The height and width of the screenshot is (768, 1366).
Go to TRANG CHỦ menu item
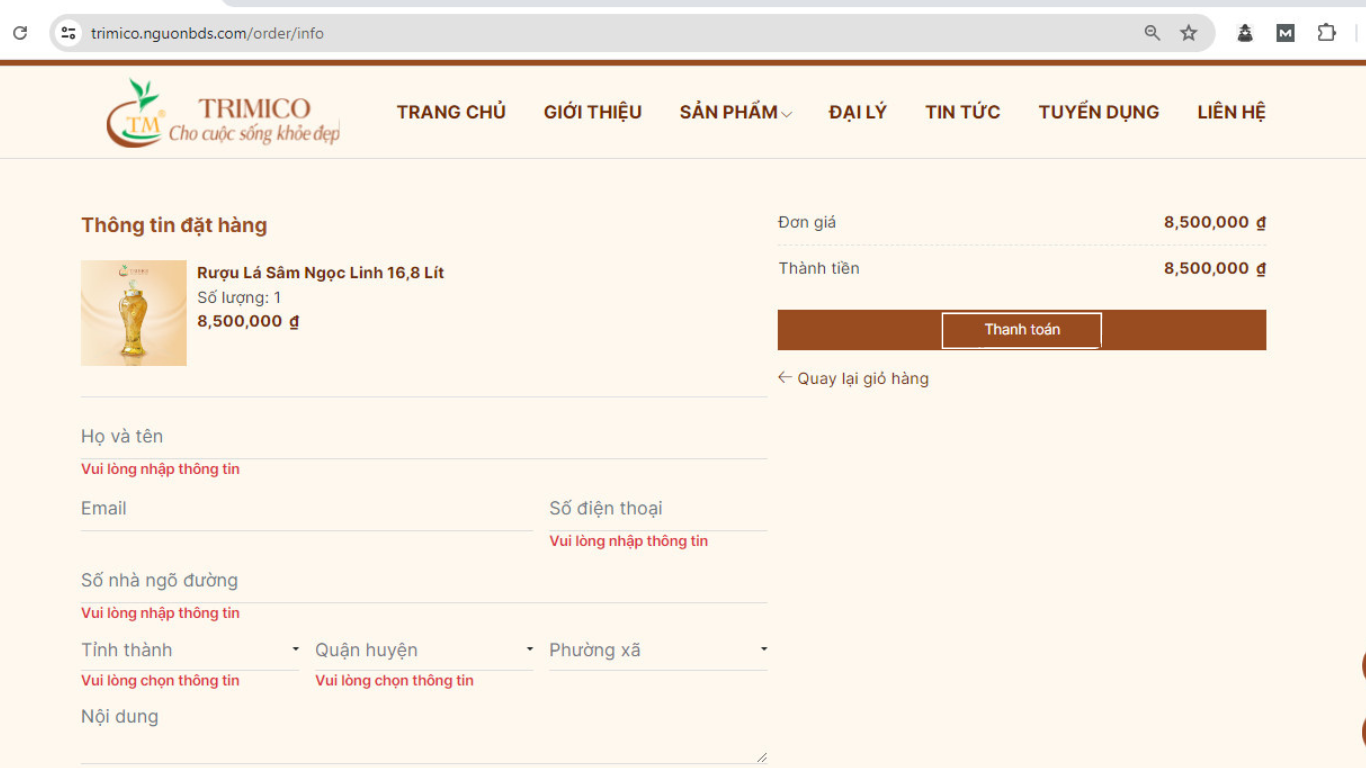pos(451,112)
